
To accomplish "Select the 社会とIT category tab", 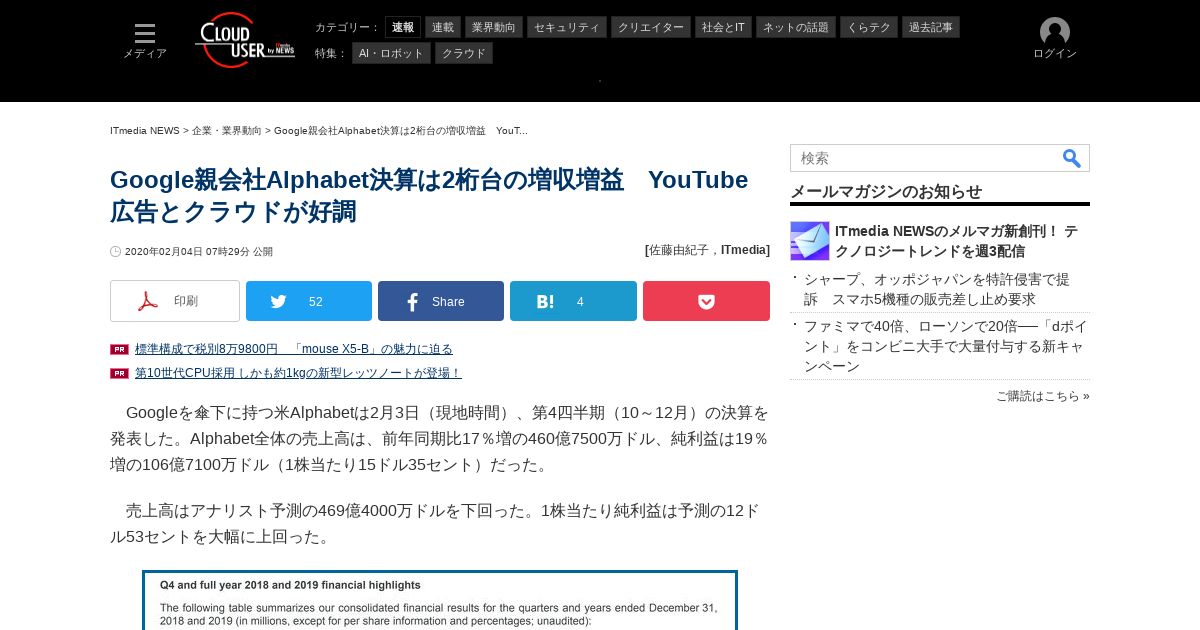I will click(723, 27).
